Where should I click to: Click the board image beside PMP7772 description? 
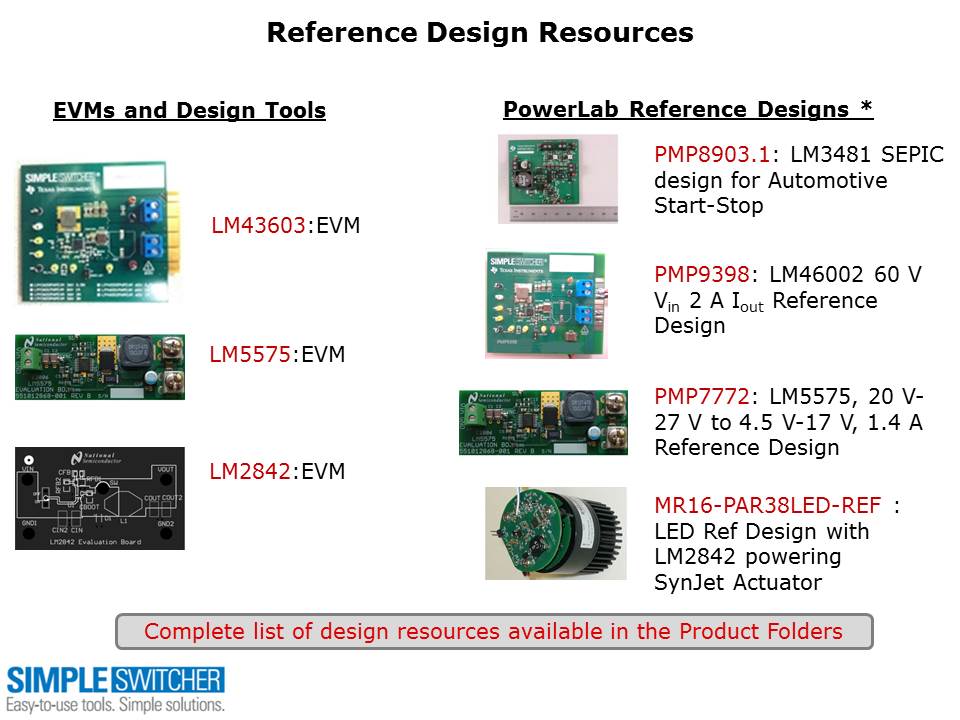tap(543, 422)
